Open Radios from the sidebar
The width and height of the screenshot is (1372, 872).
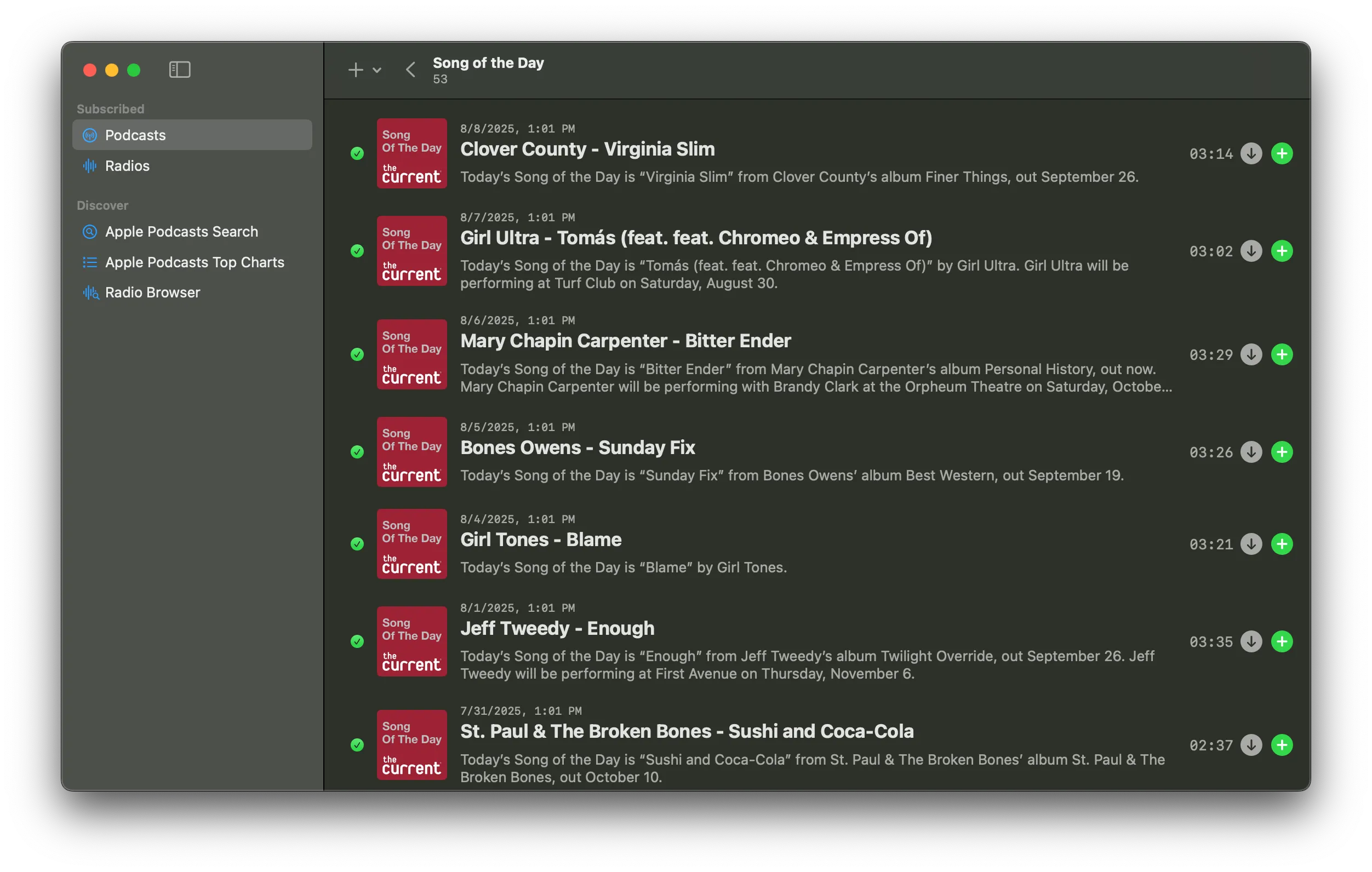point(128,166)
